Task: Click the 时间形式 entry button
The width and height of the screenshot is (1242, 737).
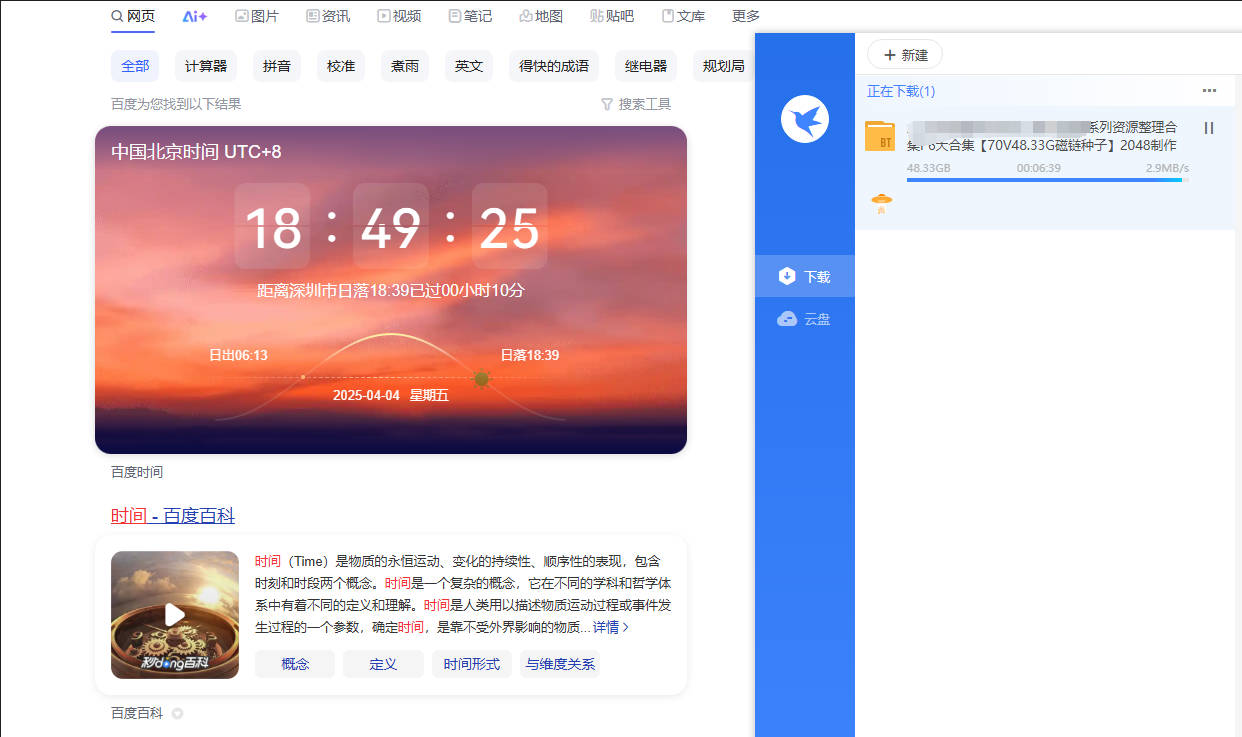Action: 471,663
